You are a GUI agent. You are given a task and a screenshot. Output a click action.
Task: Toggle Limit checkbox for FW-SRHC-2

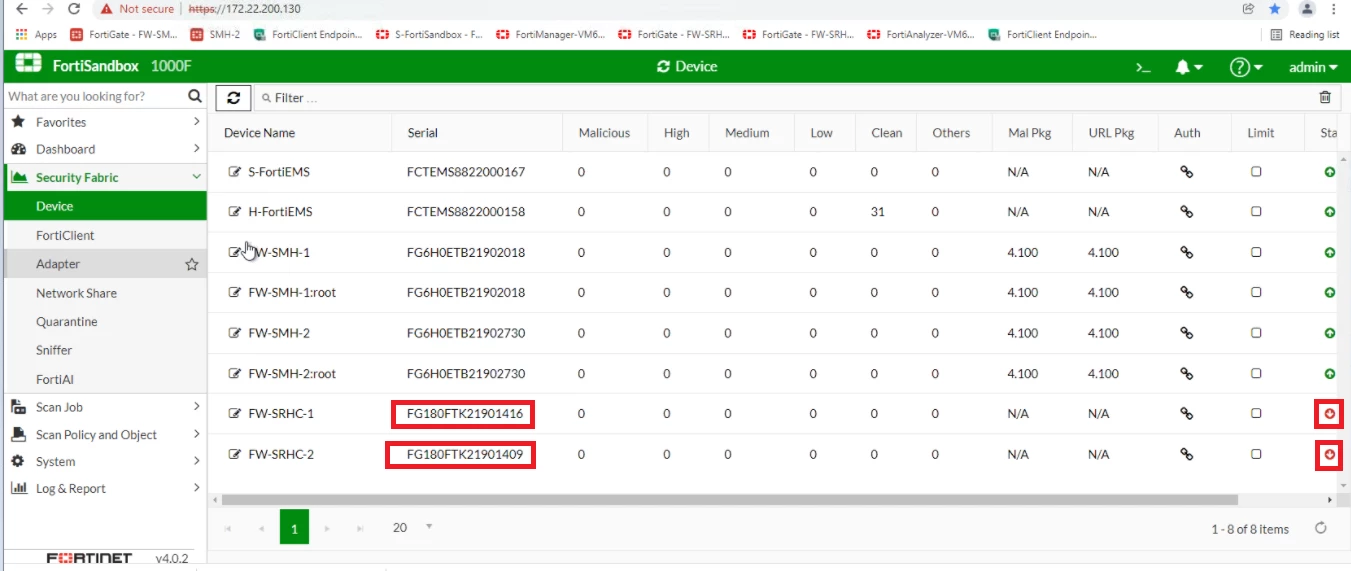(1256, 455)
